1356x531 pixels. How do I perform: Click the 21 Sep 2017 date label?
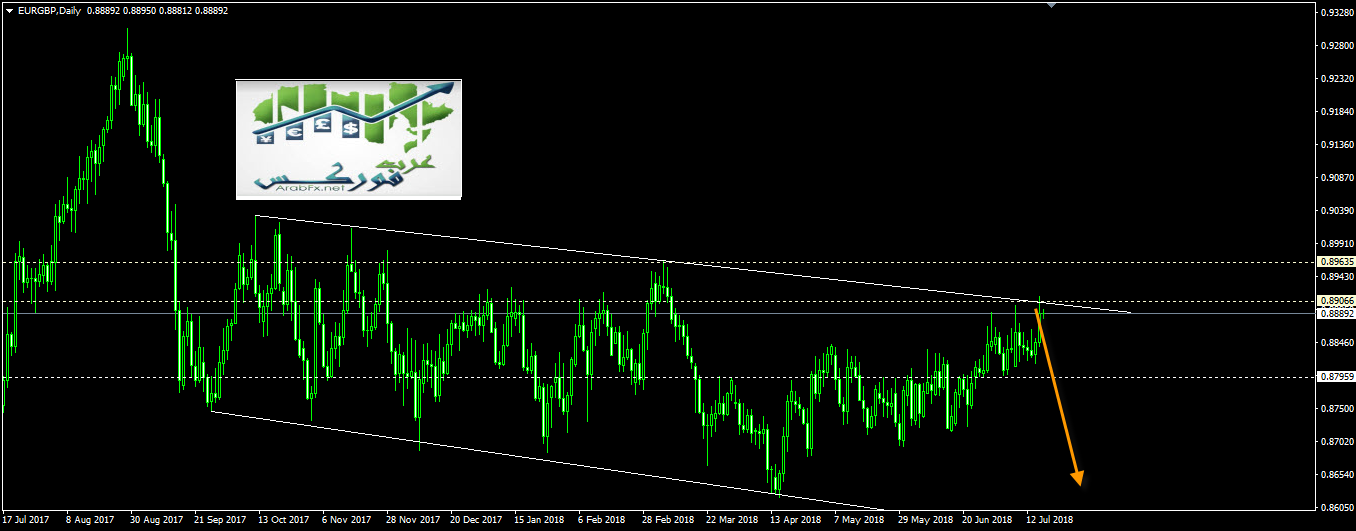coord(220,520)
